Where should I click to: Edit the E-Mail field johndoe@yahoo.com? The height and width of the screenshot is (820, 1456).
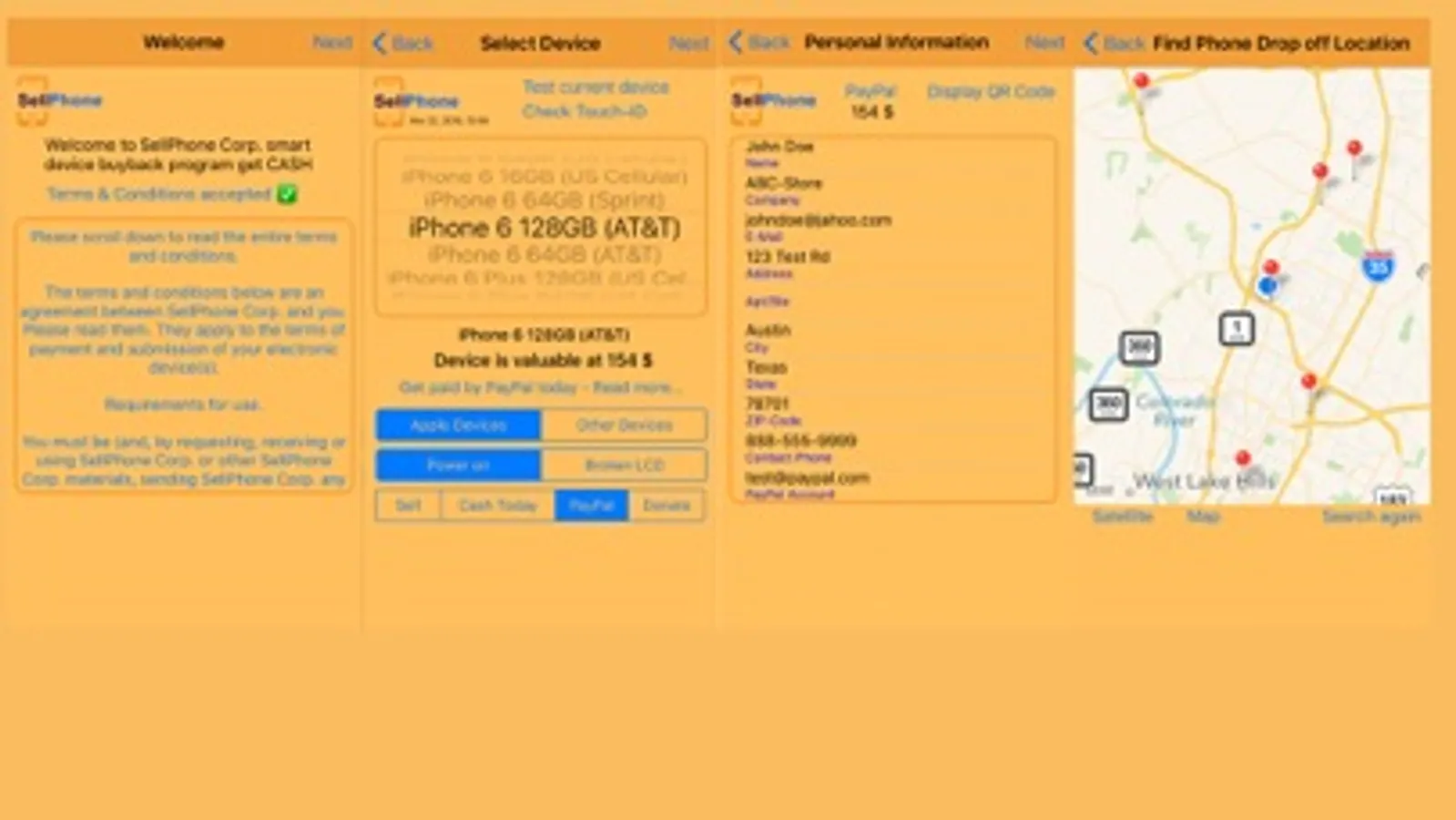tap(892, 227)
